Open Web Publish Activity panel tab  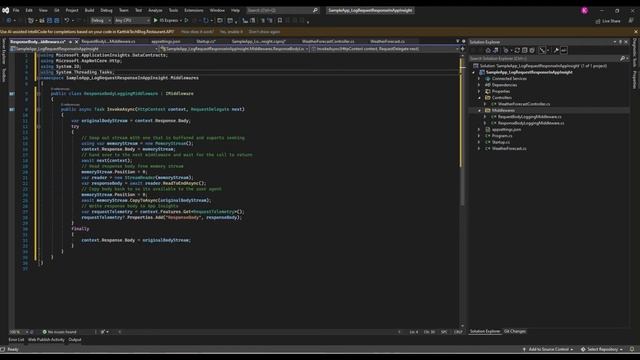point(46,340)
